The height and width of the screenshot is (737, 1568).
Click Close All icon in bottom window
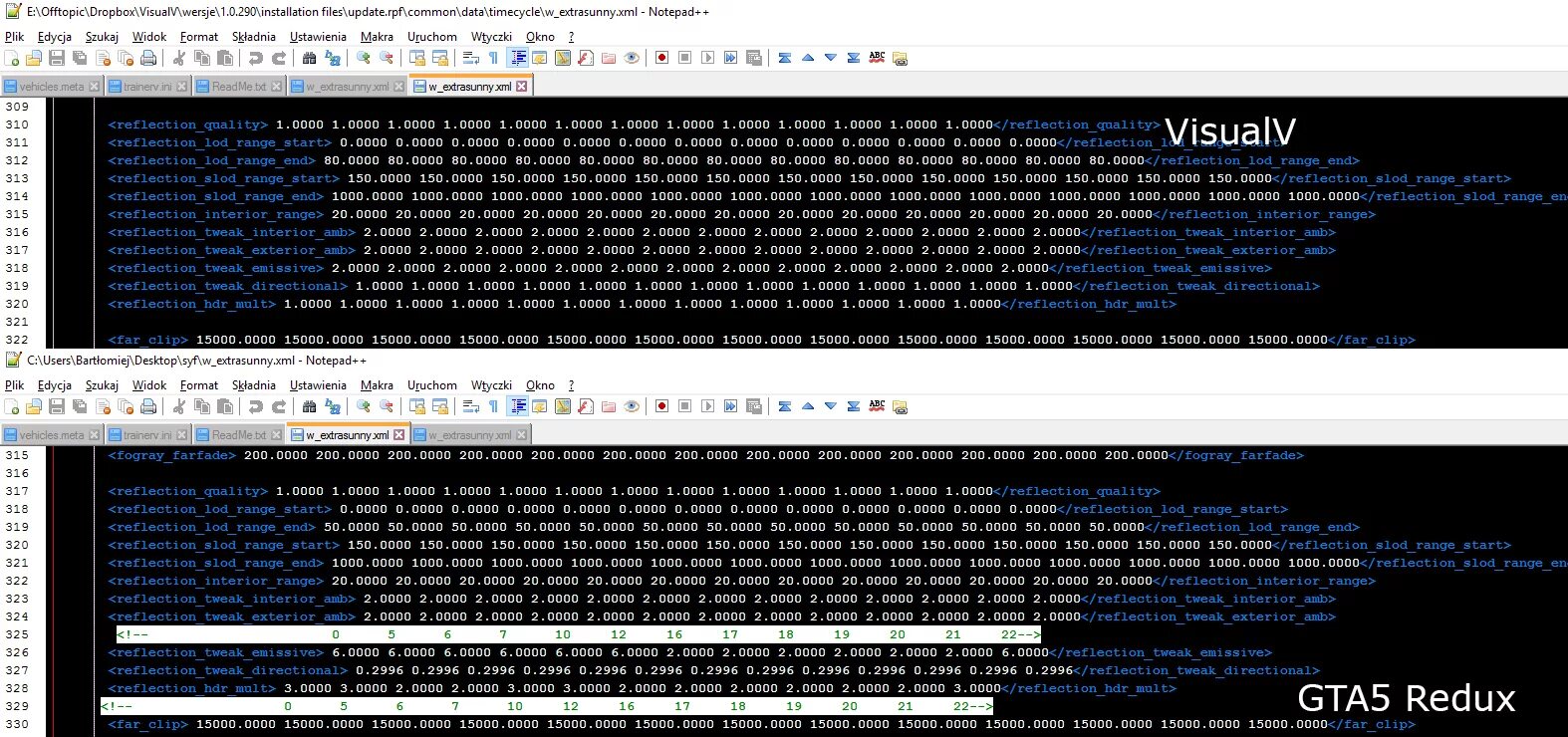coord(126,406)
